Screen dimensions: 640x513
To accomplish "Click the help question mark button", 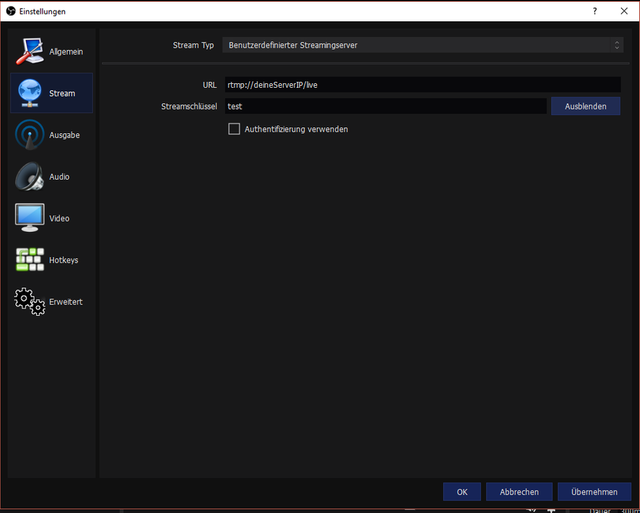I will click(x=595, y=11).
